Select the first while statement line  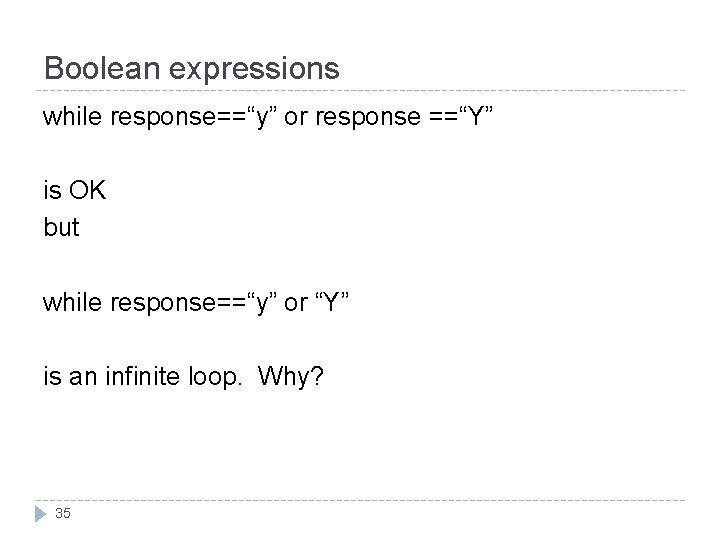tap(268, 117)
